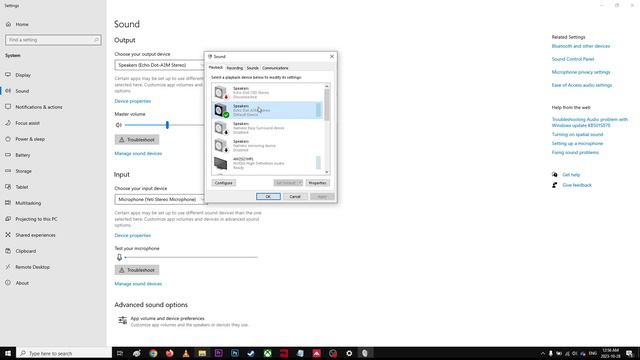Click Troubleshoot under Input
The image size is (640, 360).
point(137,270)
